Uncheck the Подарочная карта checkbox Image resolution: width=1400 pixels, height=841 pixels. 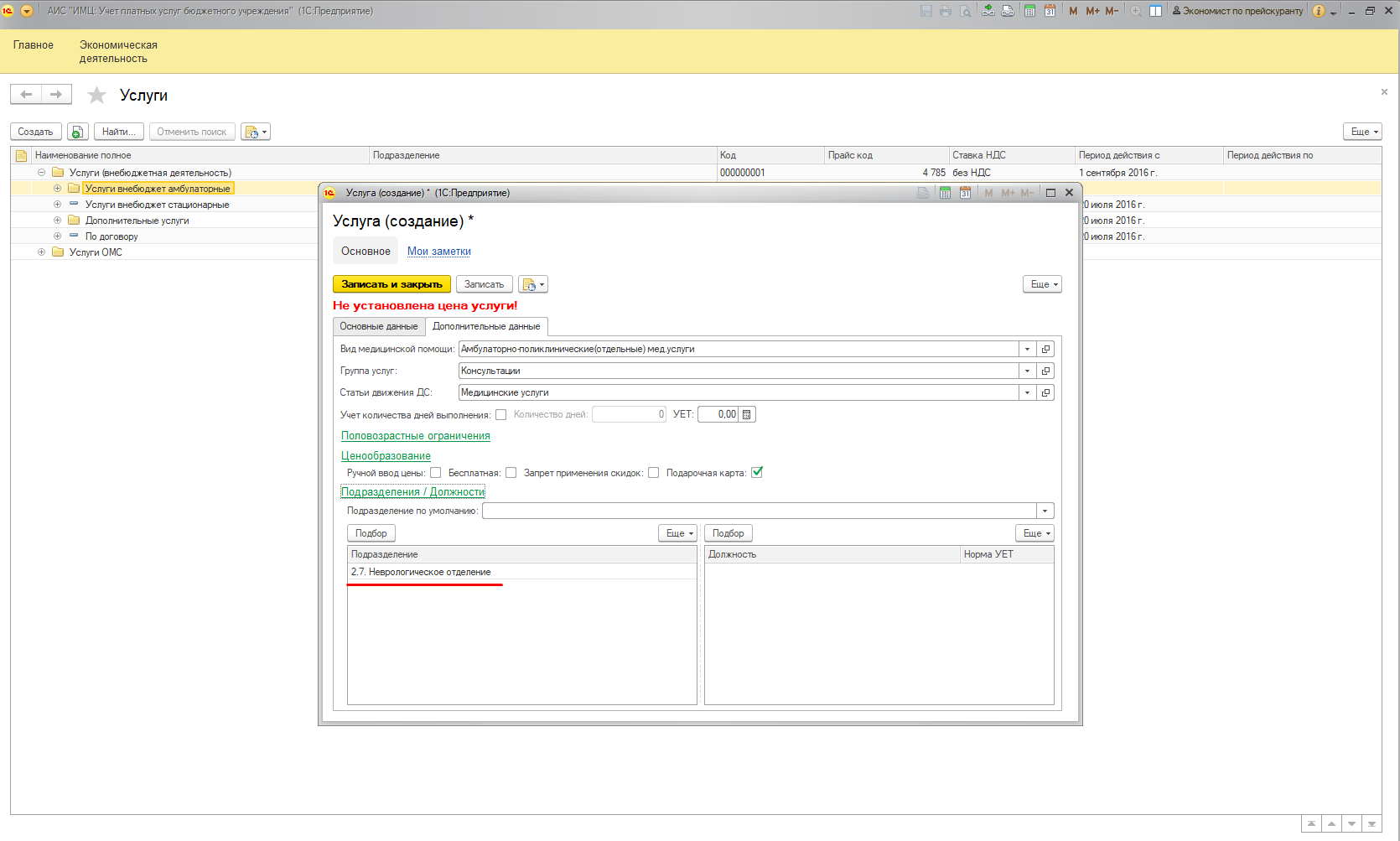(757, 473)
